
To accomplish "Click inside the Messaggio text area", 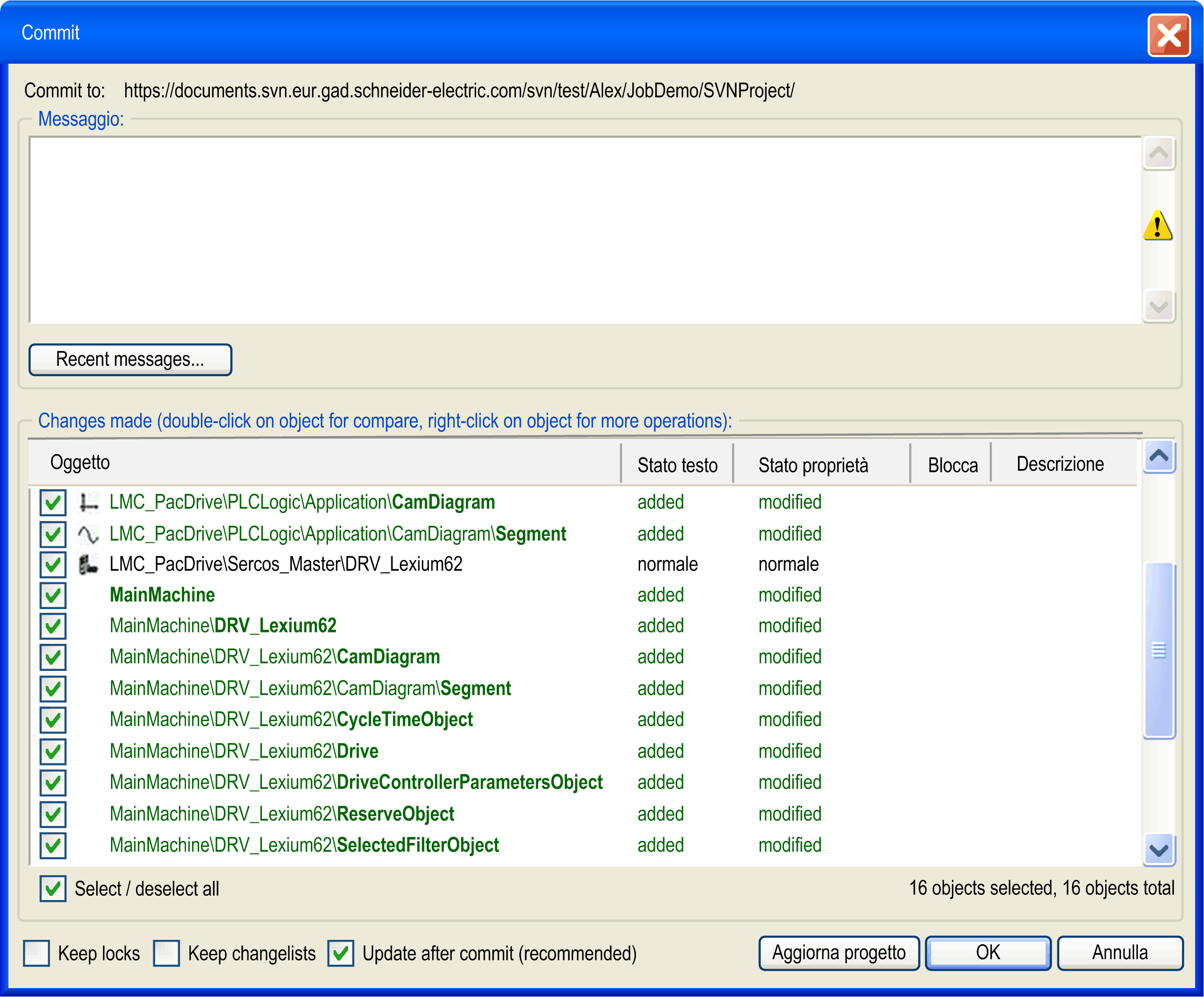I will (x=585, y=229).
